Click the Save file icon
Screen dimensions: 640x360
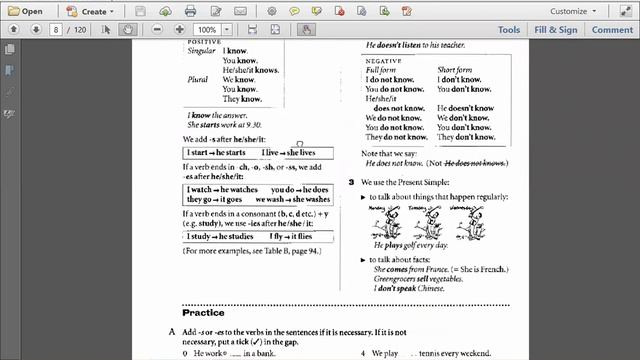pyautogui.click(x=140, y=11)
